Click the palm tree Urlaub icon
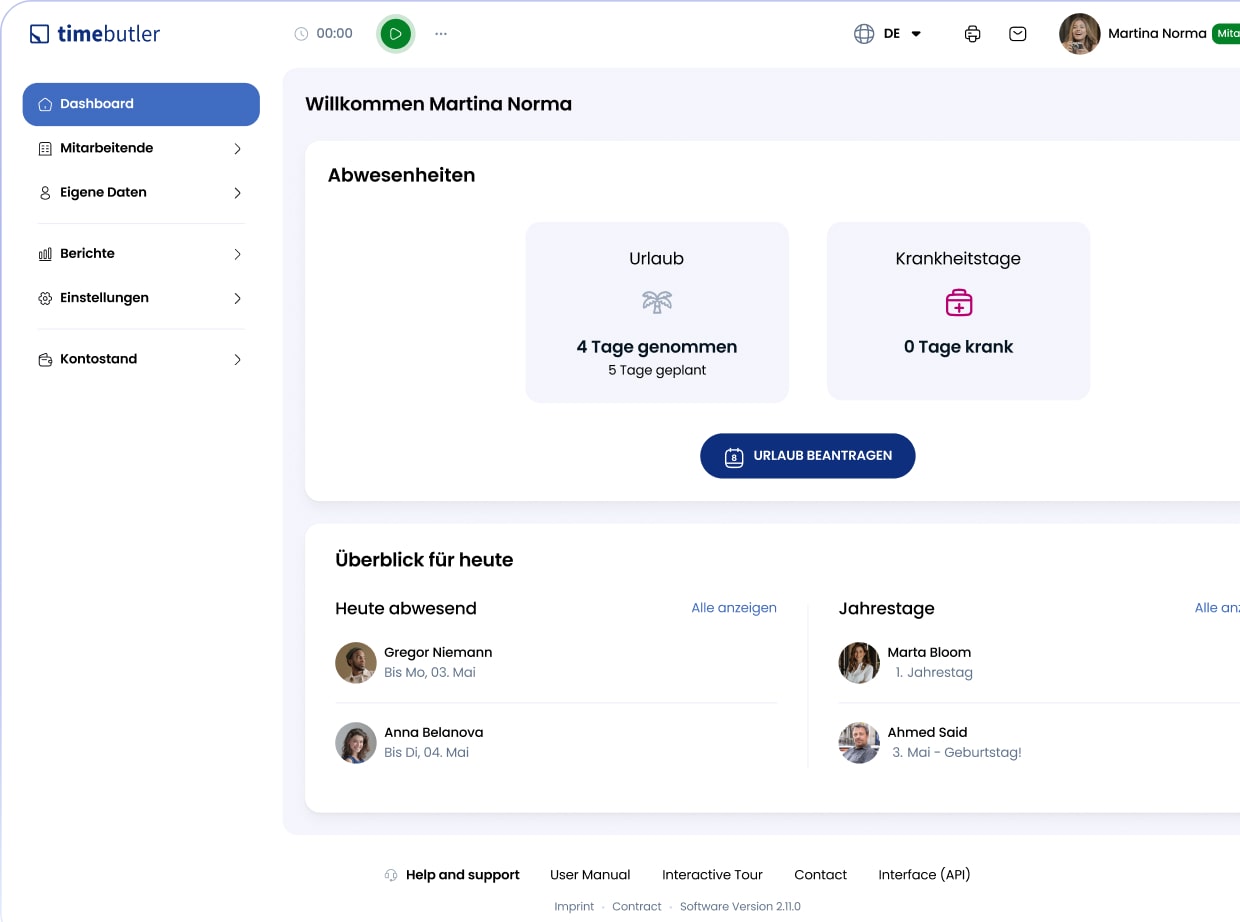Image resolution: width=1240 pixels, height=922 pixels. (657, 301)
